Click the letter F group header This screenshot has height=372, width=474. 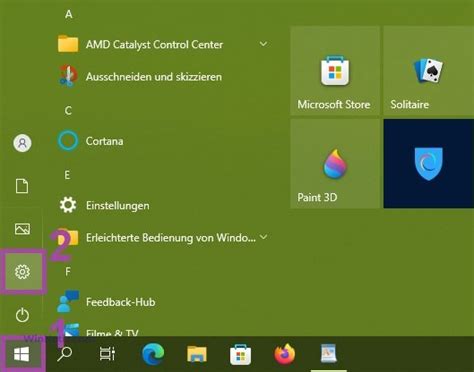click(x=68, y=272)
